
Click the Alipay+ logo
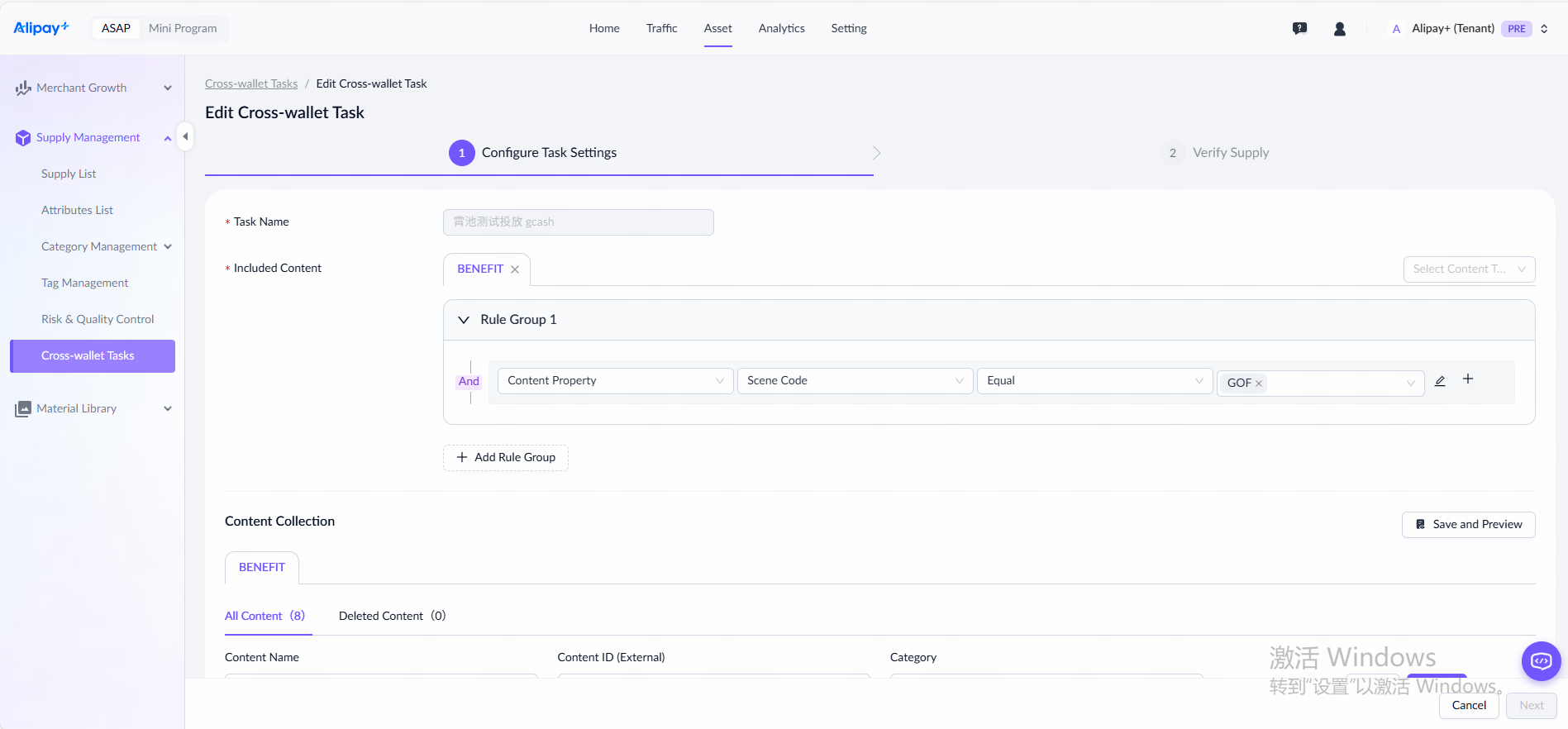pyautogui.click(x=41, y=28)
